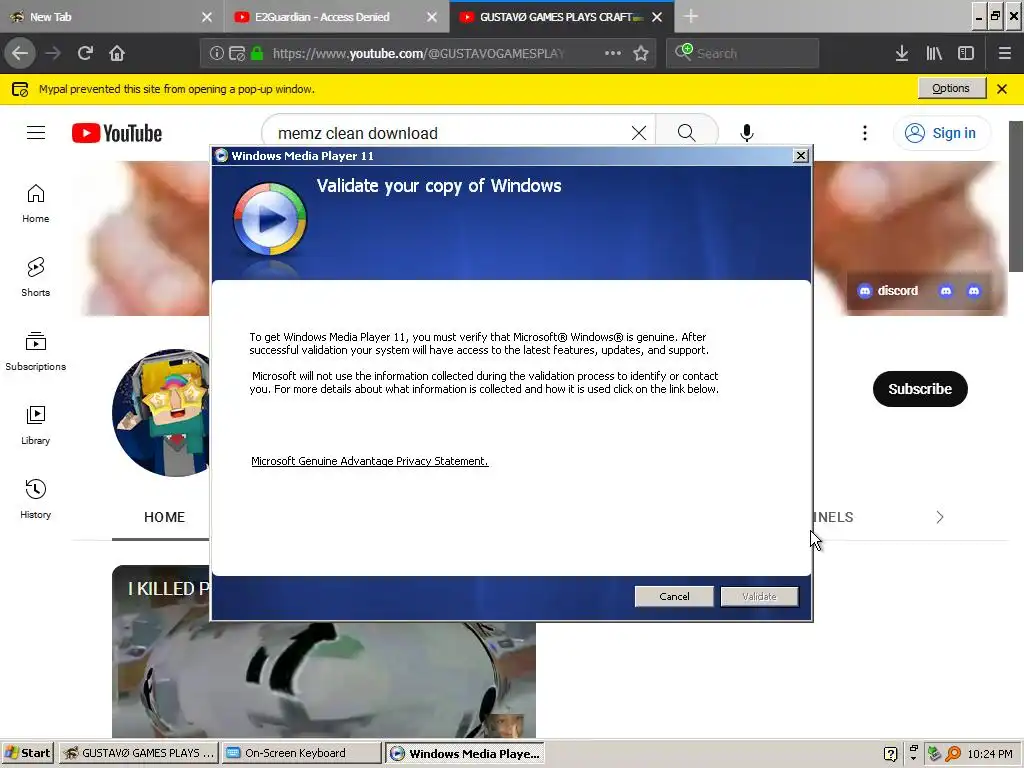This screenshot has width=1024, height=768.
Task: Open the I KILLED video thumbnail
Action: point(323,679)
